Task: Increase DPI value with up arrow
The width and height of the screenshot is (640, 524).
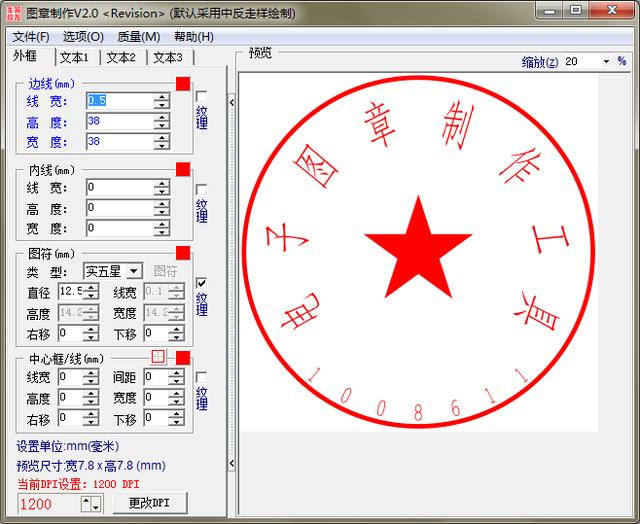Action: click(87, 504)
